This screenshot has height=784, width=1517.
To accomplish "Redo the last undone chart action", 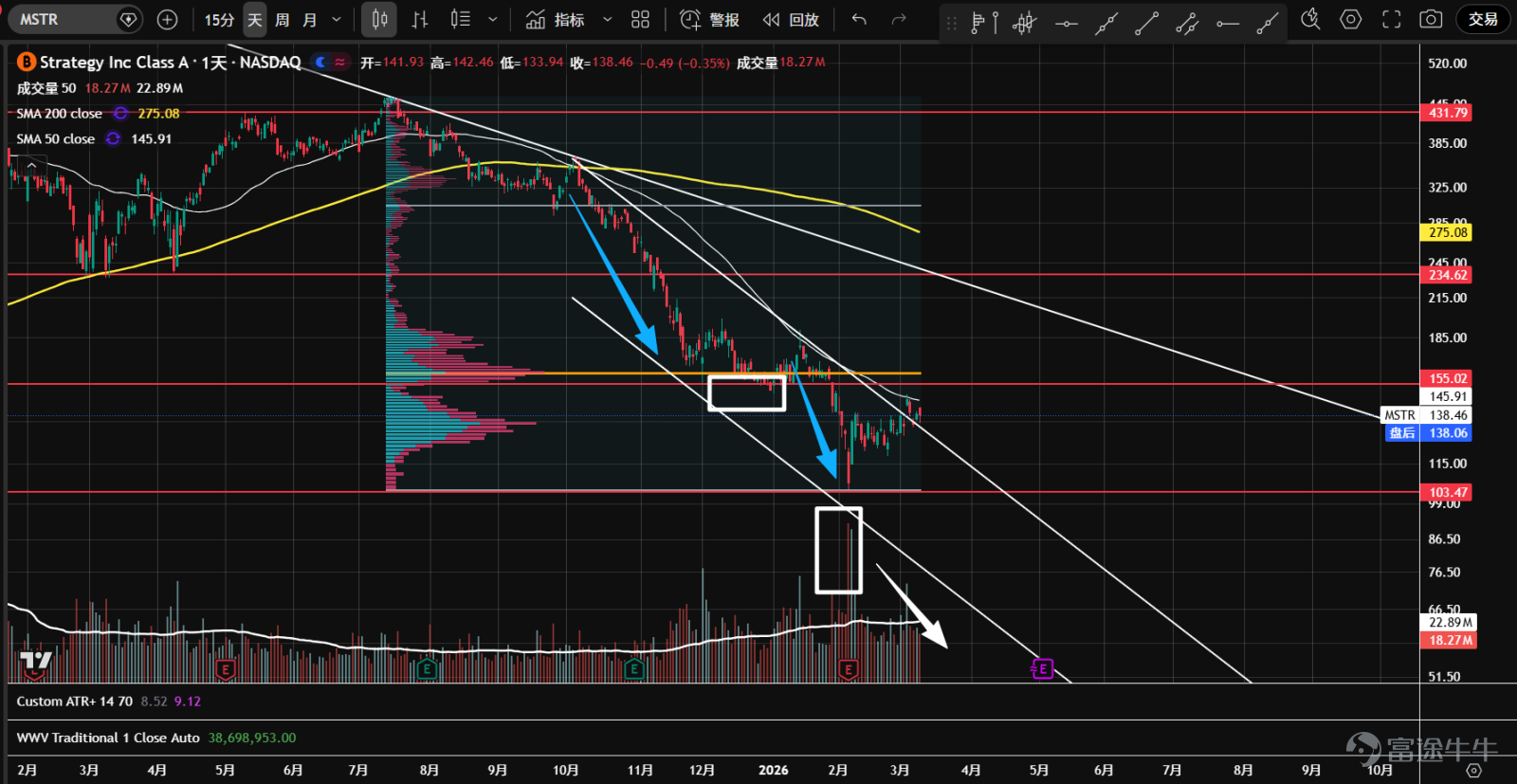I will click(899, 19).
